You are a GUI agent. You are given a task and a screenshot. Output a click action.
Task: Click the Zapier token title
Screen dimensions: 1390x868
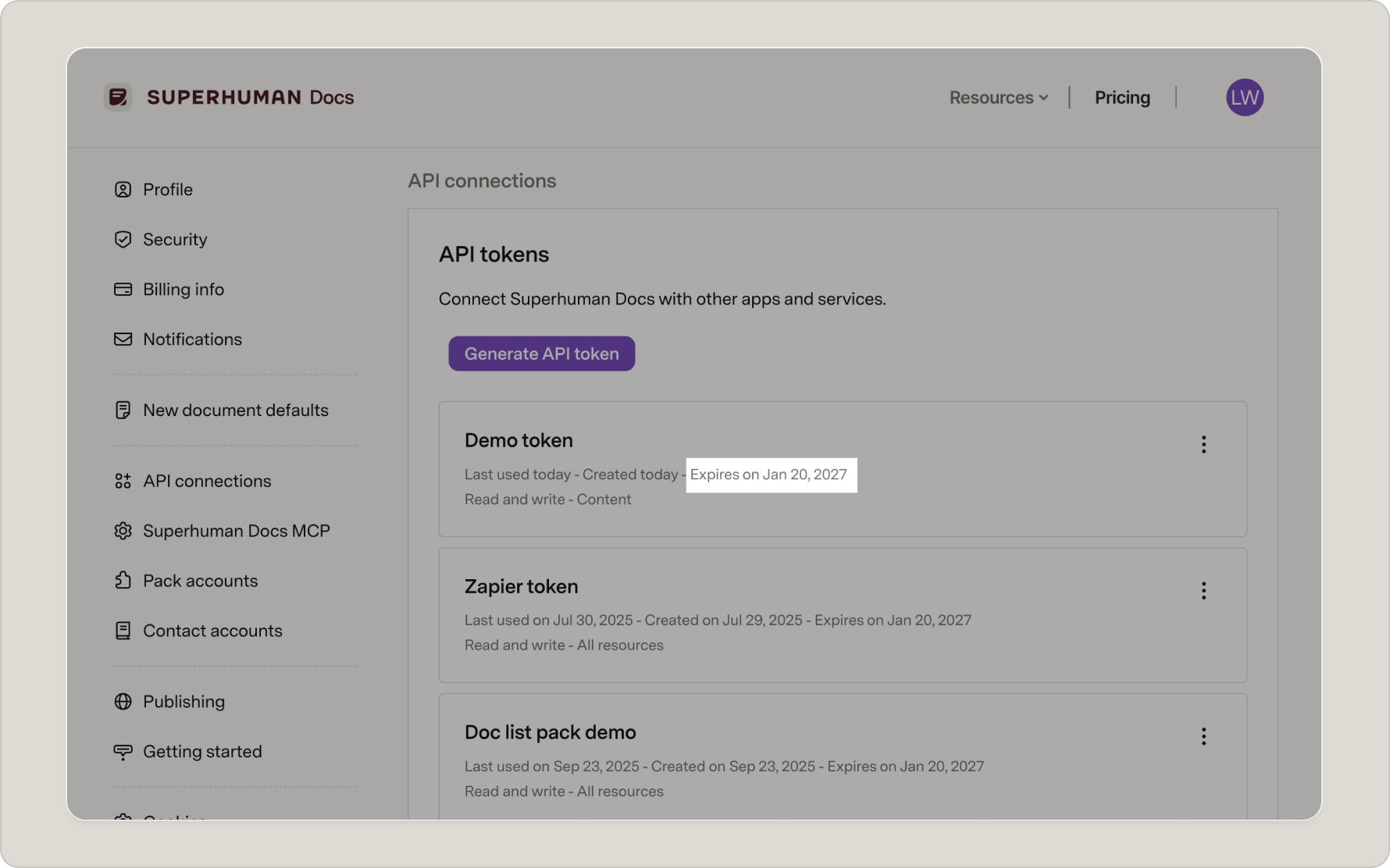click(521, 586)
